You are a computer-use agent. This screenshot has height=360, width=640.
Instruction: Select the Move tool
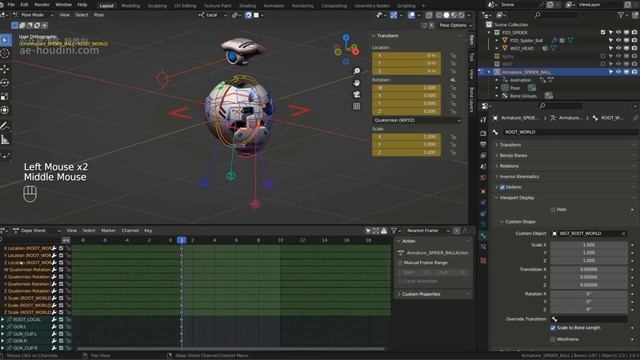point(5,68)
